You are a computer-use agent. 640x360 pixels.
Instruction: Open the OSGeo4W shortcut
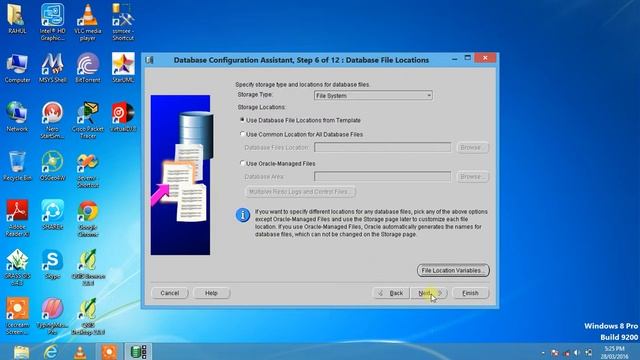pyautogui.click(x=52, y=166)
